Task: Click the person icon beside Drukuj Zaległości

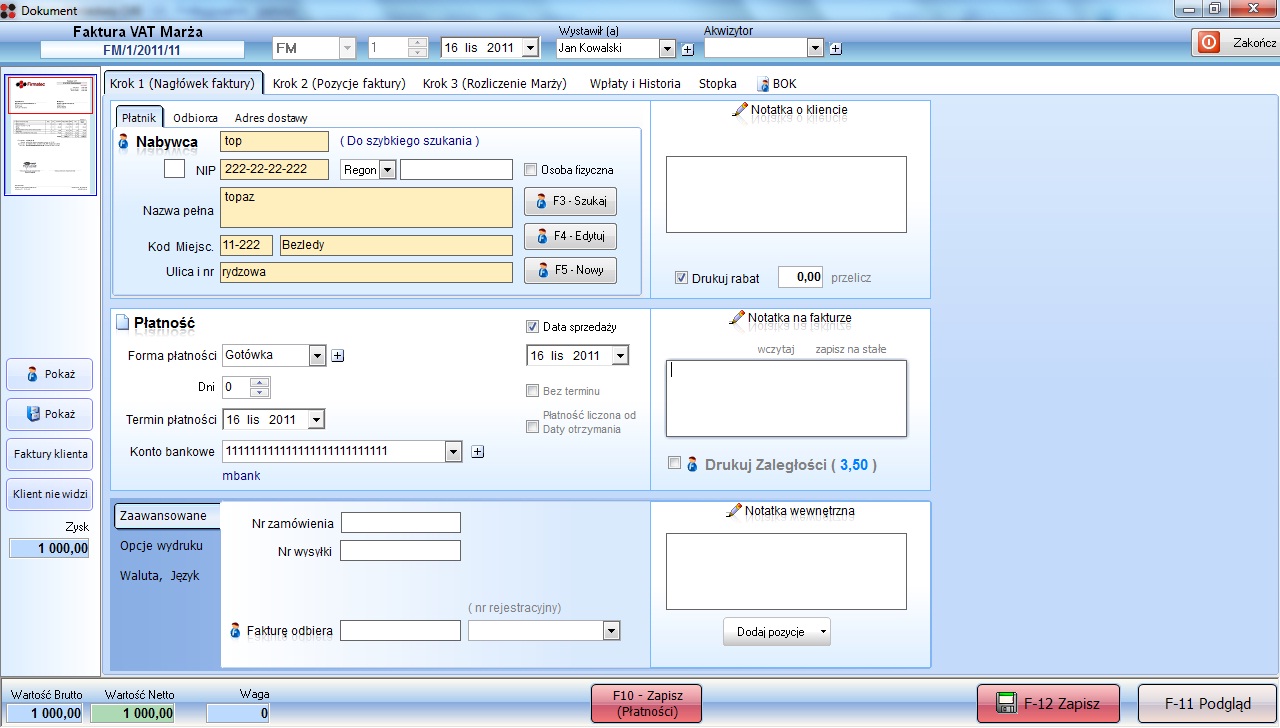Action: [x=692, y=464]
